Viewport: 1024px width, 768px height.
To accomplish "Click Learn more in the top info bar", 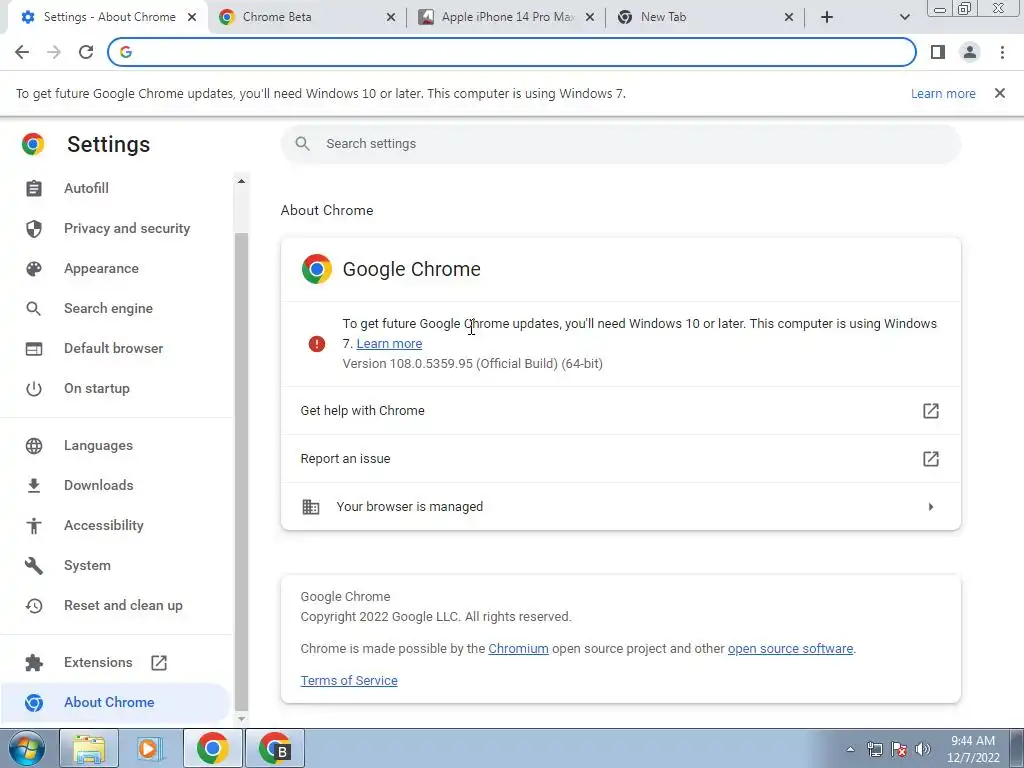I will pyautogui.click(x=943, y=93).
